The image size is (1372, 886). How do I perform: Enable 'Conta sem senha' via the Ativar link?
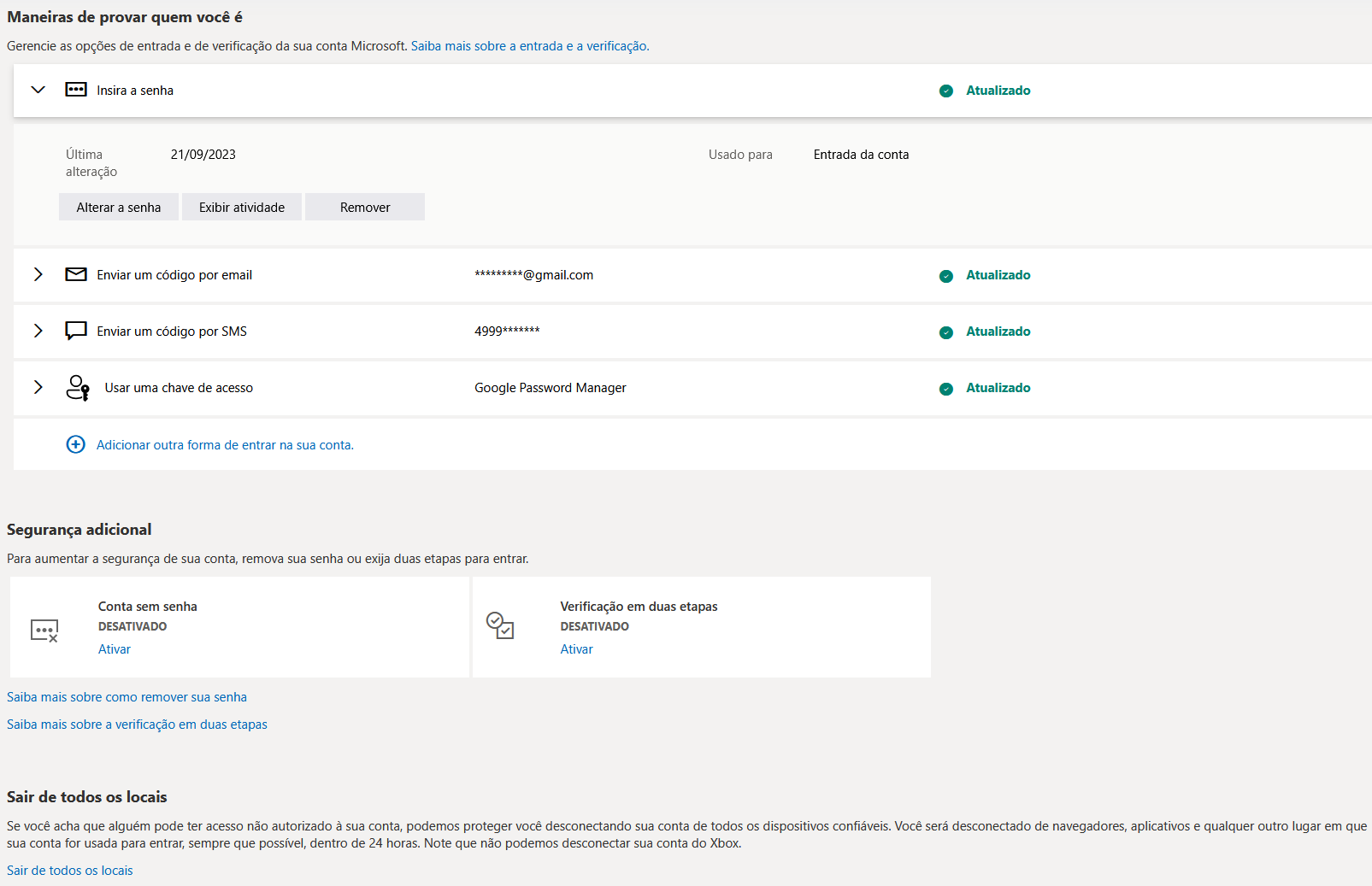point(114,648)
